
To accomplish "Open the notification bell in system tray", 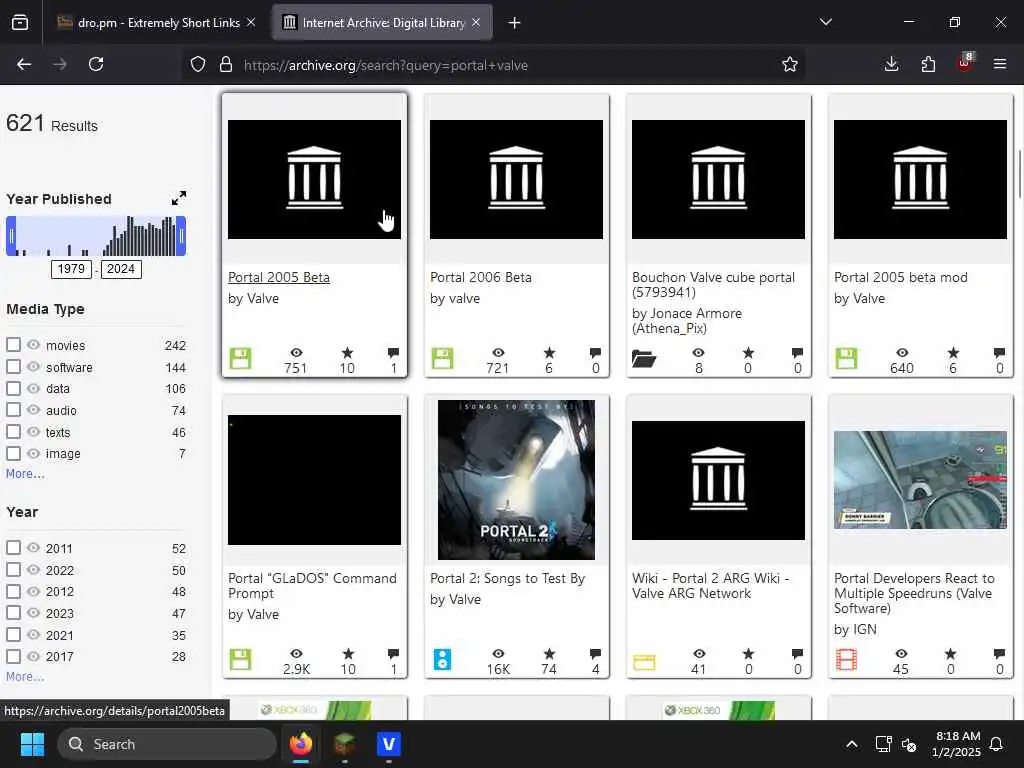I will pyautogui.click(x=997, y=744).
